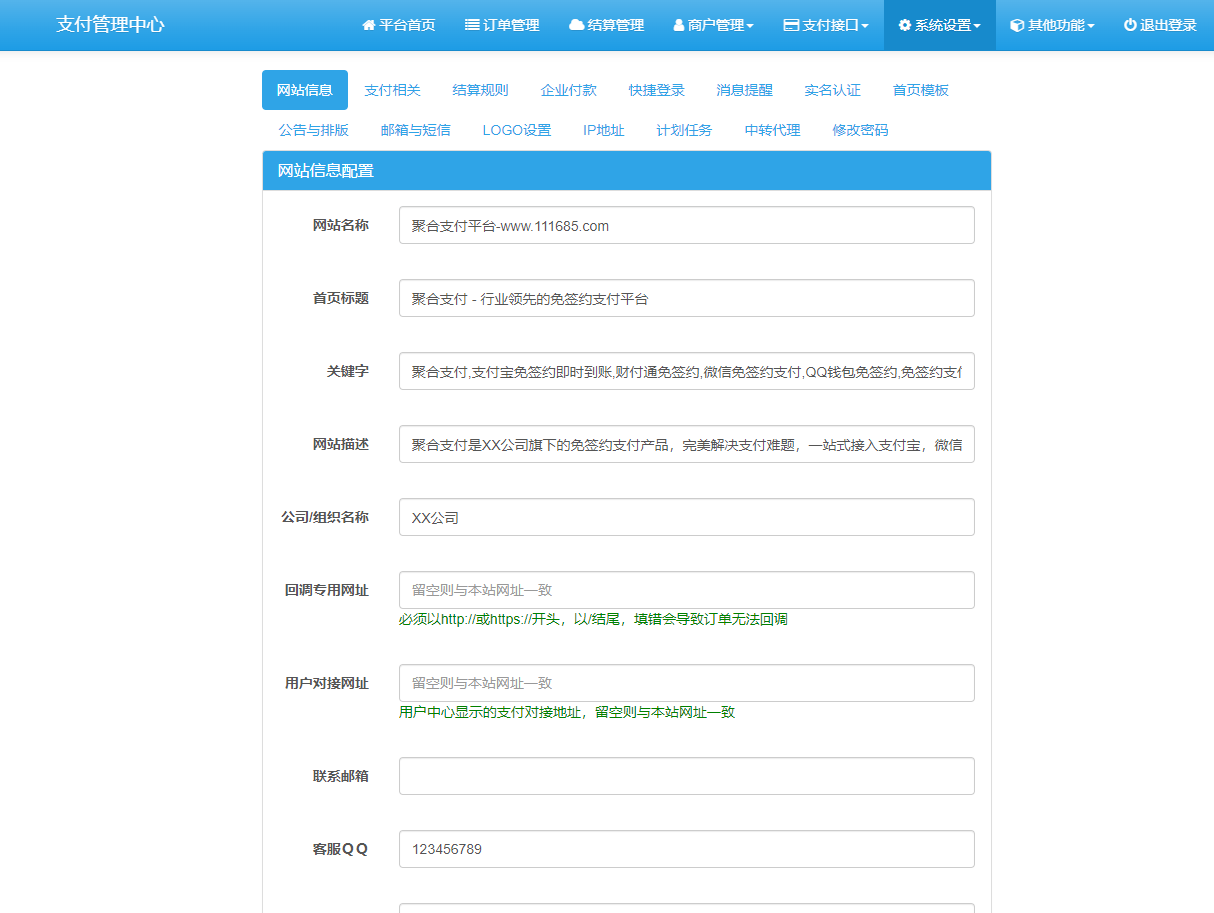This screenshot has height=913, width=1214.
Task: Open the 实名认证 tab
Action: click(x=833, y=90)
